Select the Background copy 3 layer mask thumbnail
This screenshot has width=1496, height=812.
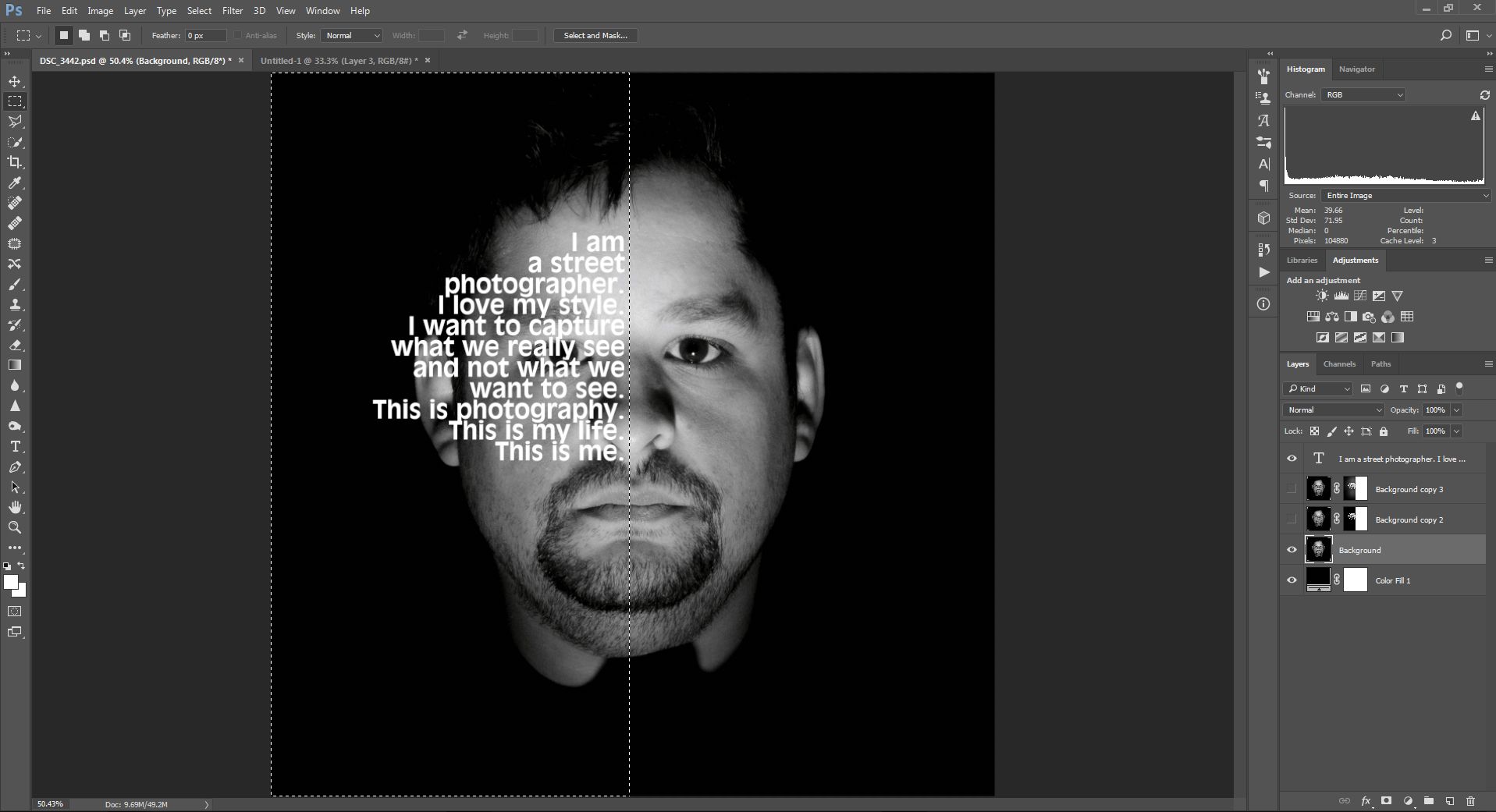tap(1356, 489)
